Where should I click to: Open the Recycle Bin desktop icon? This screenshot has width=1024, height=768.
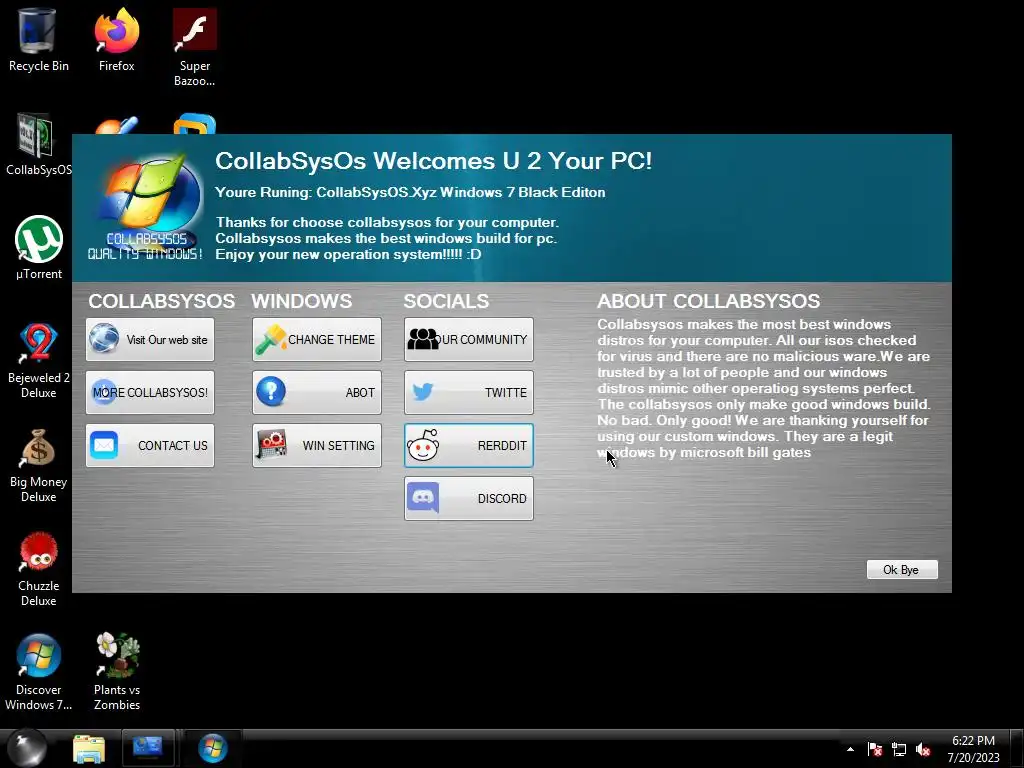click(x=38, y=39)
